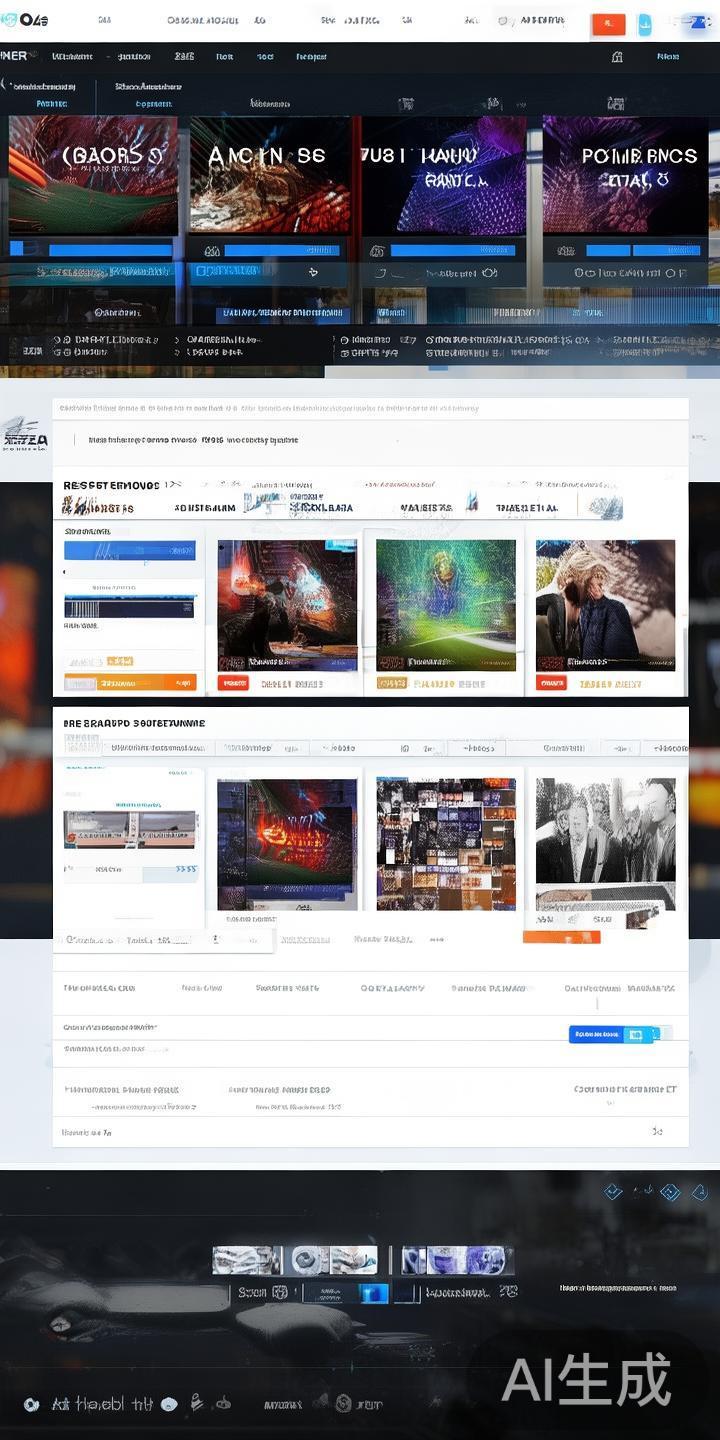Open the blonde woman photo thumbnail
This screenshot has height=1440, width=720.
(605, 605)
